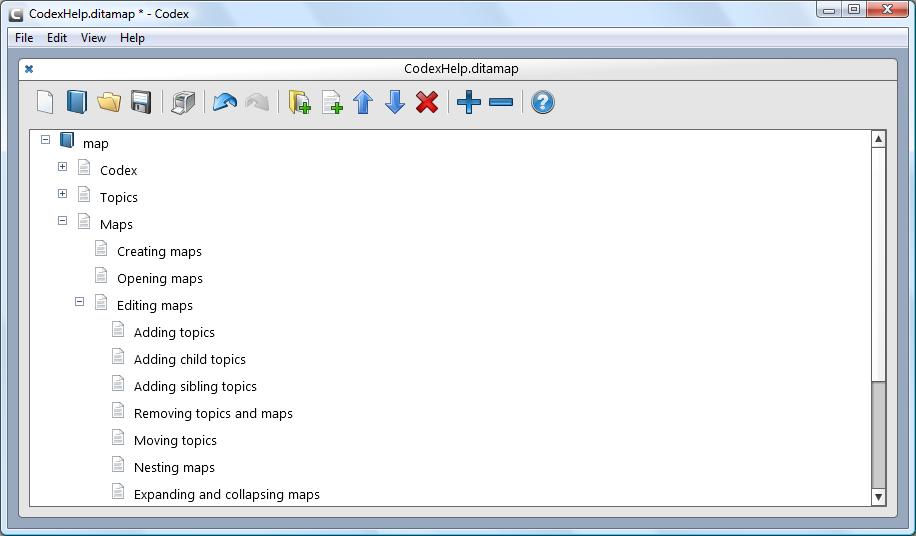Move the topic down with the down arrow
Screen dimensions: 916x536
395,102
